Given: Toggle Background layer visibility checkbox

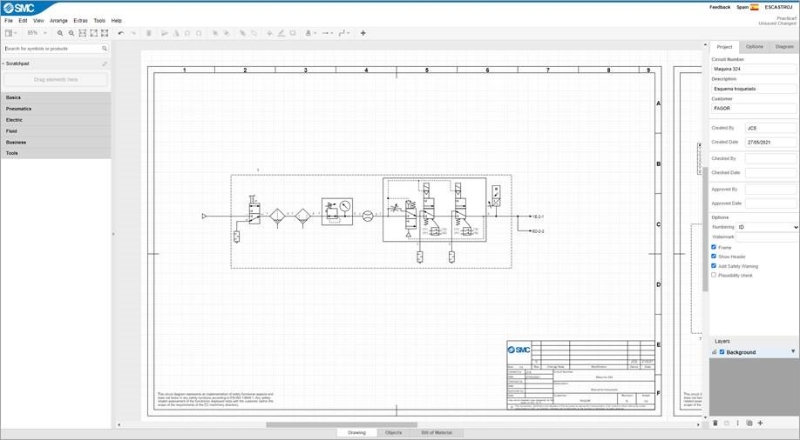Looking at the screenshot, I should 722,352.
